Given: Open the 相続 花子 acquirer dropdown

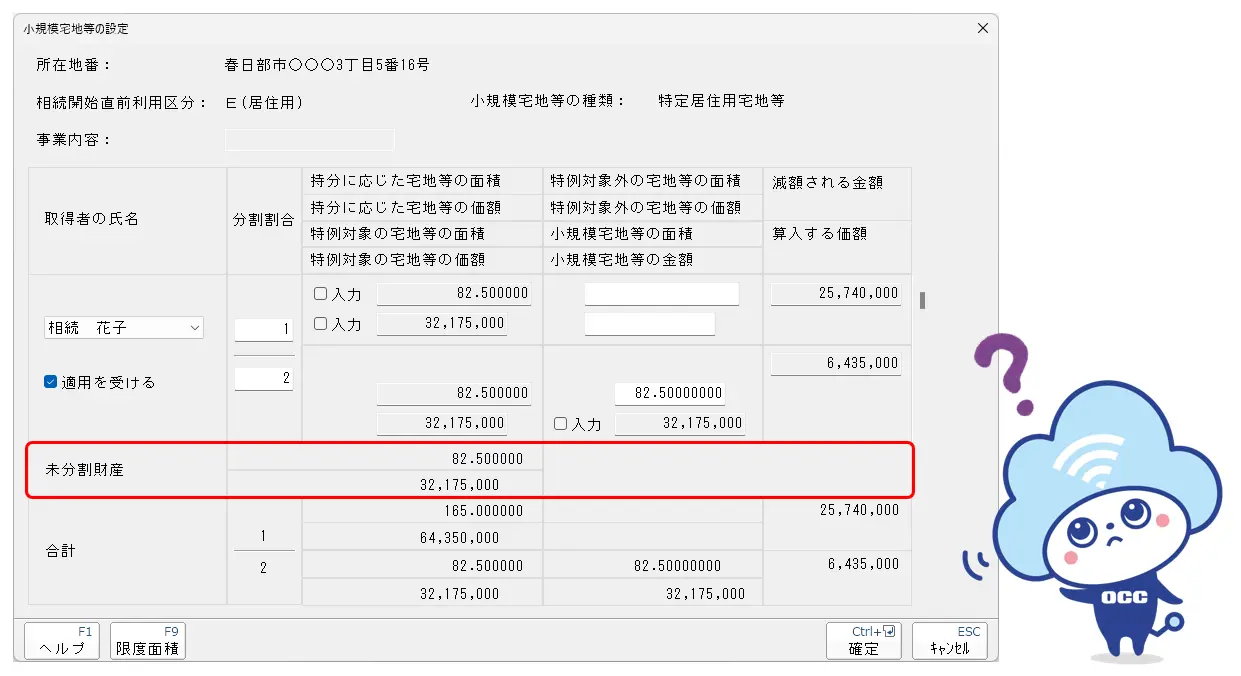Looking at the screenshot, I should [x=124, y=328].
